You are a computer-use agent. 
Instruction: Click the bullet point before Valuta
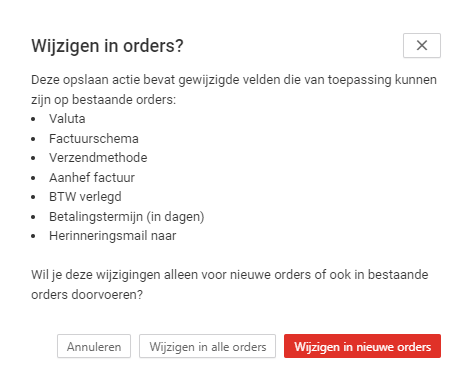(x=33, y=119)
